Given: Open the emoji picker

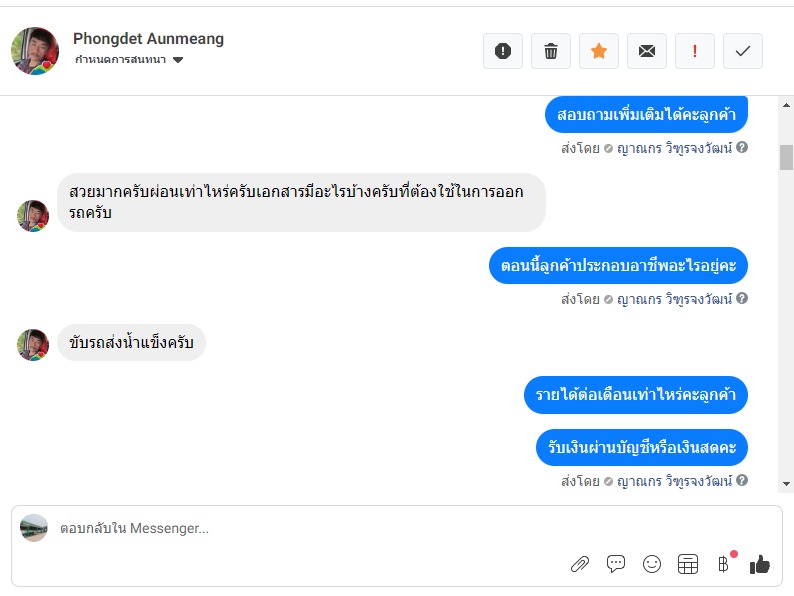Looking at the screenshot, I should pyautogui.click(x=652, y=564).
